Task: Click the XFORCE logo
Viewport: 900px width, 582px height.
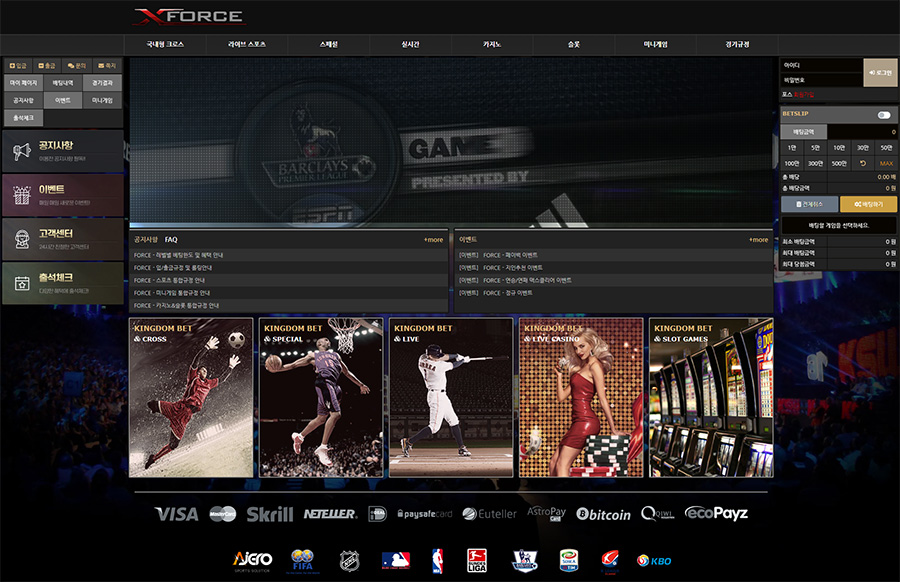Action: click(x=189, y=16)
